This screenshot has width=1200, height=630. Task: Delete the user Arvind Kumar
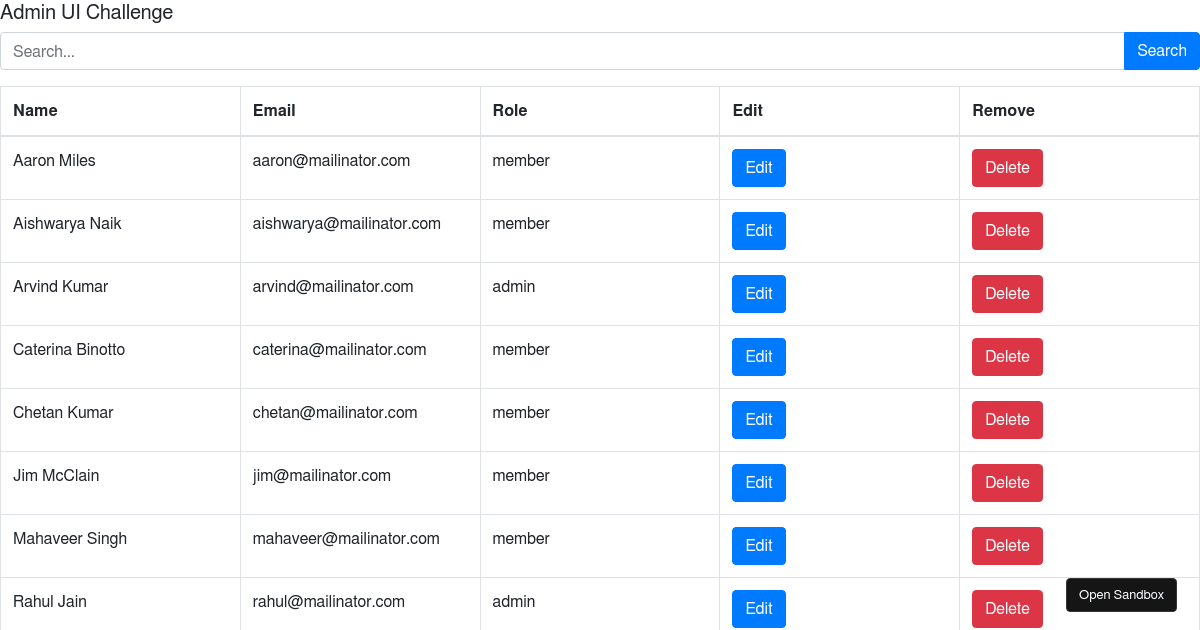point(1007,293)
